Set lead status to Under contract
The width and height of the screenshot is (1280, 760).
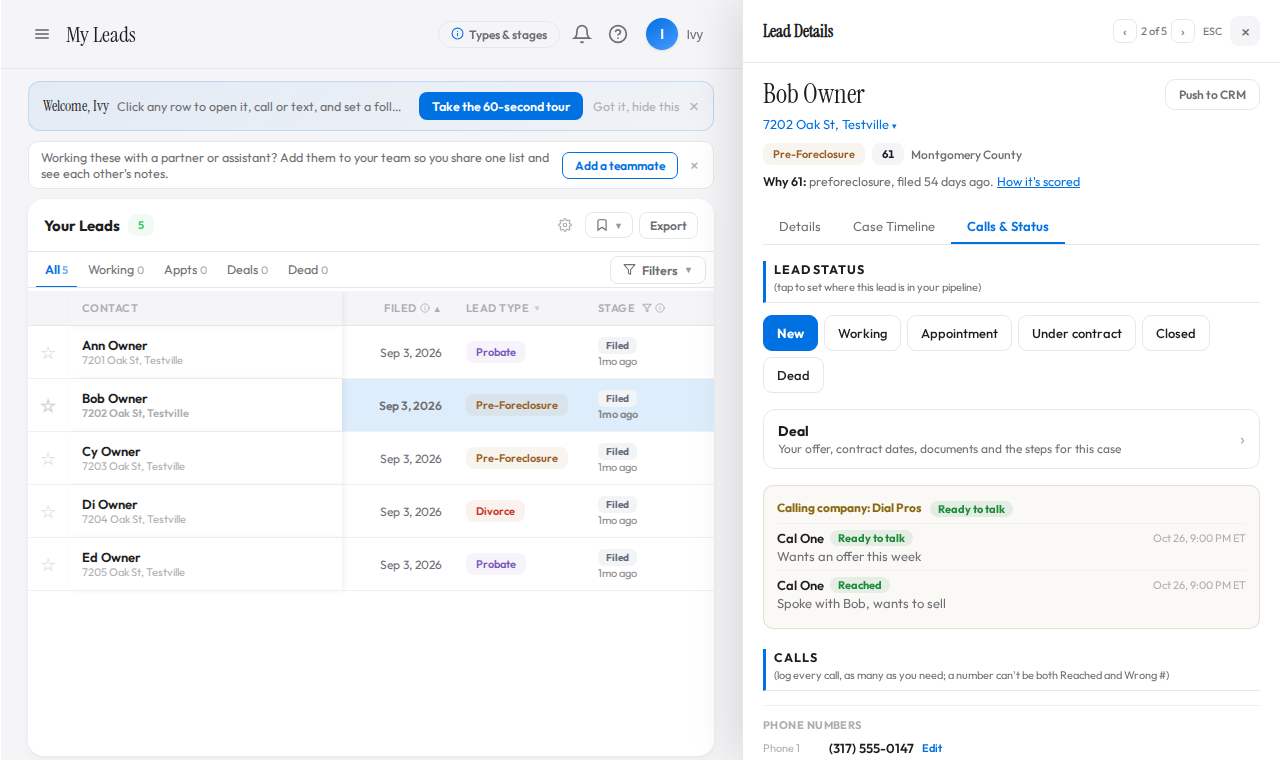pyautogui.click(x=1077, y=333)
